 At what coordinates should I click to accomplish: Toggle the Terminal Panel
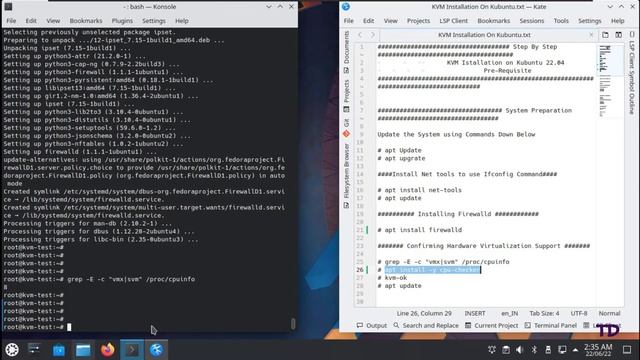point(551,326)
